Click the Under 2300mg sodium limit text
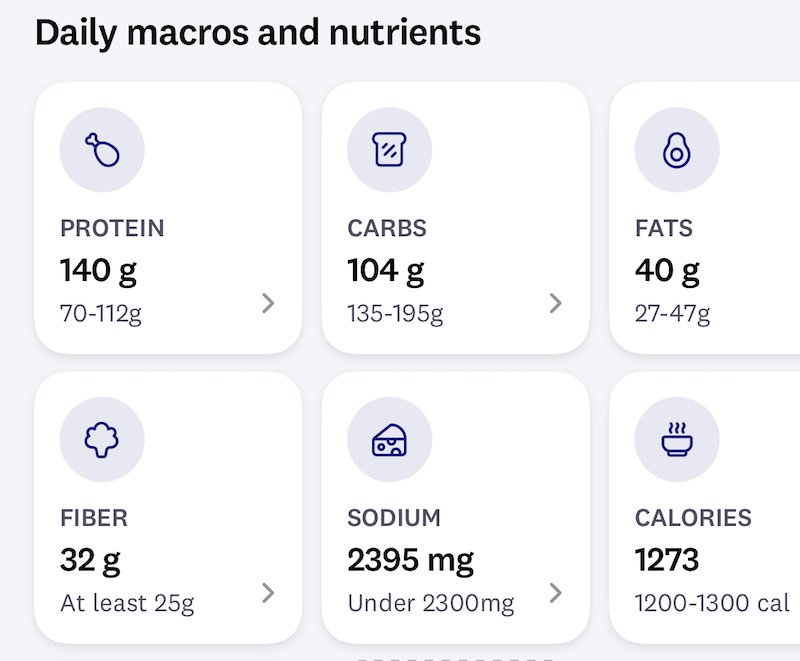This screenshot has width=800, height=661. tap(431, 604)
